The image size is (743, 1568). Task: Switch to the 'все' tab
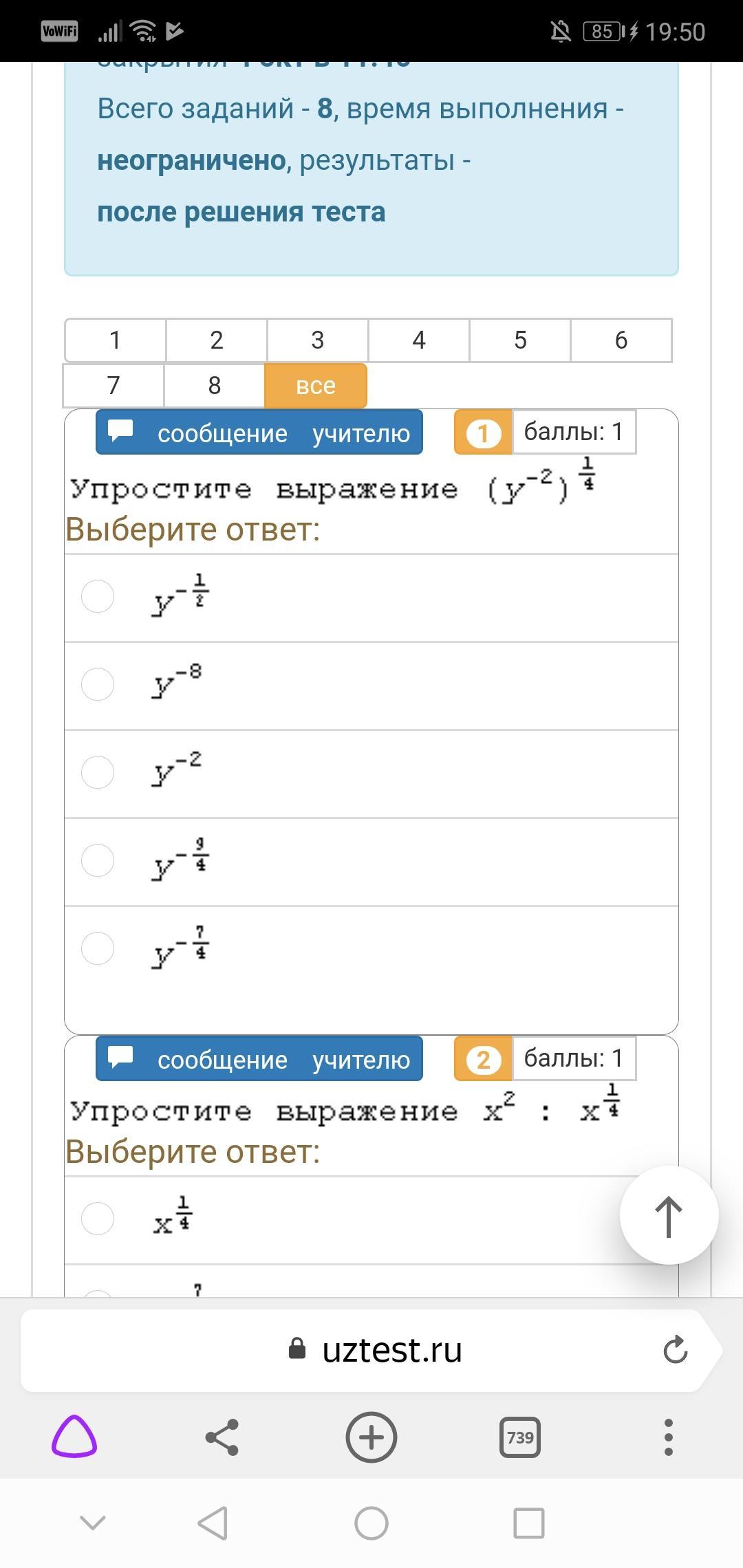tap(316, 386)
